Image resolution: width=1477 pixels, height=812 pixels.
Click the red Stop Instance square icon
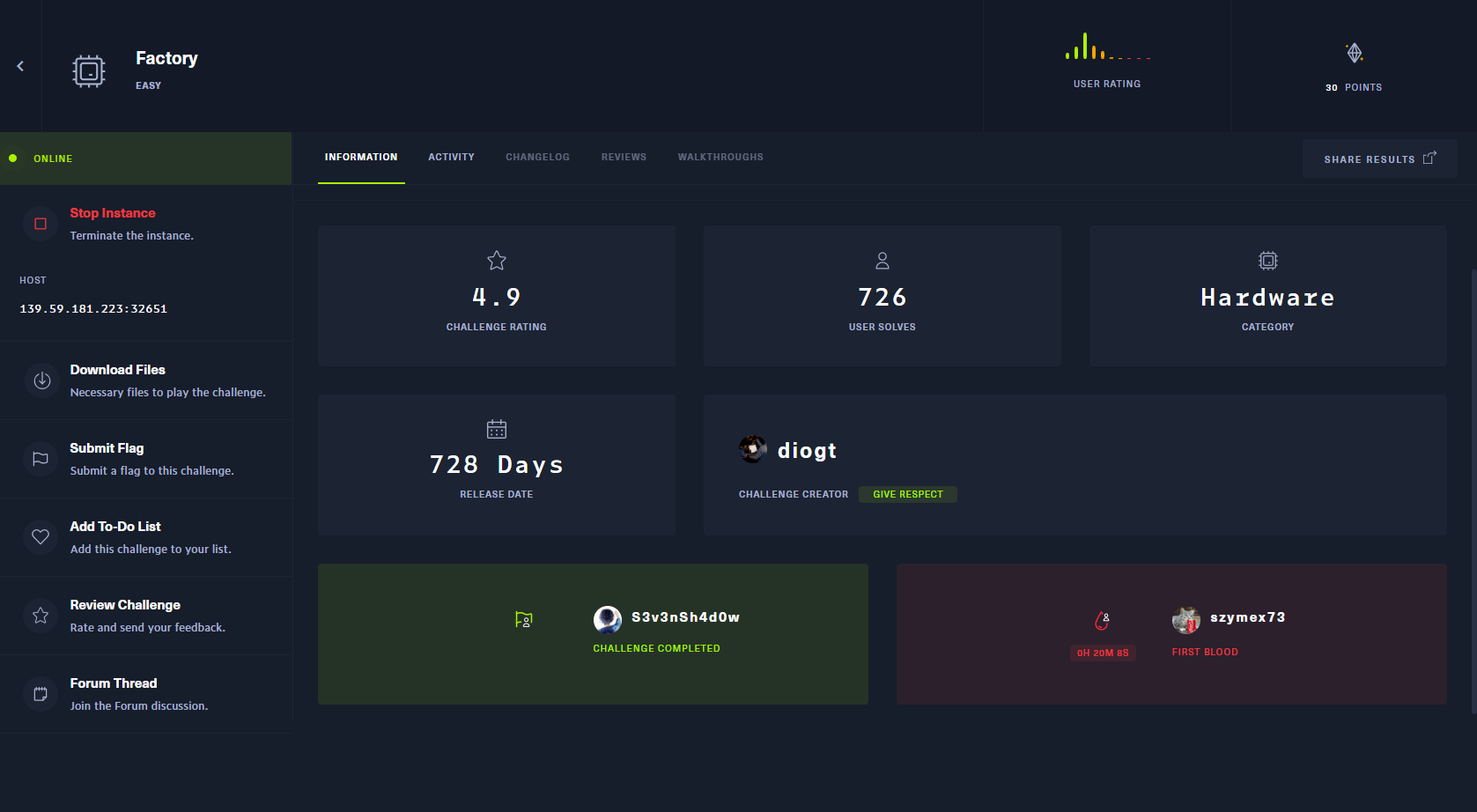pos(41,224)
